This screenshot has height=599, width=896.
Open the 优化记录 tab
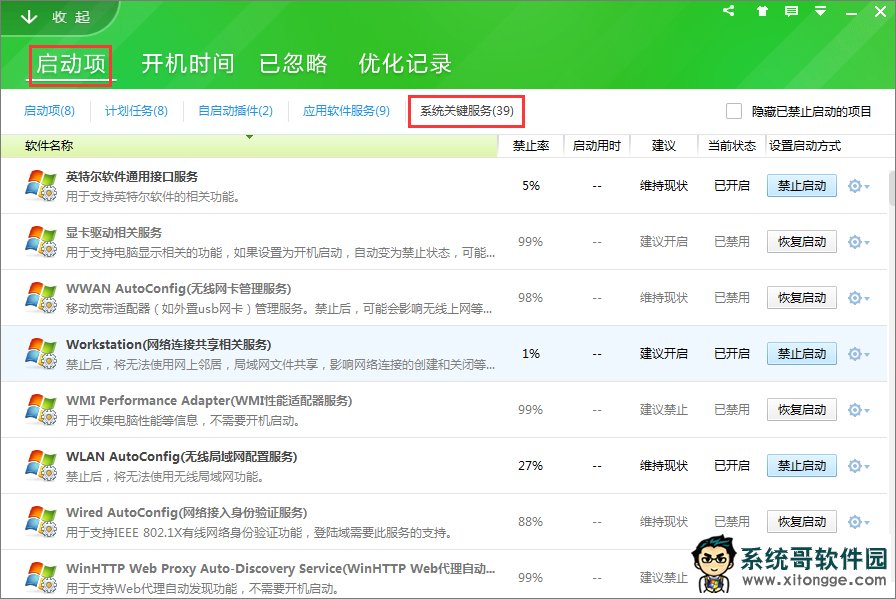tap(405, 64)
